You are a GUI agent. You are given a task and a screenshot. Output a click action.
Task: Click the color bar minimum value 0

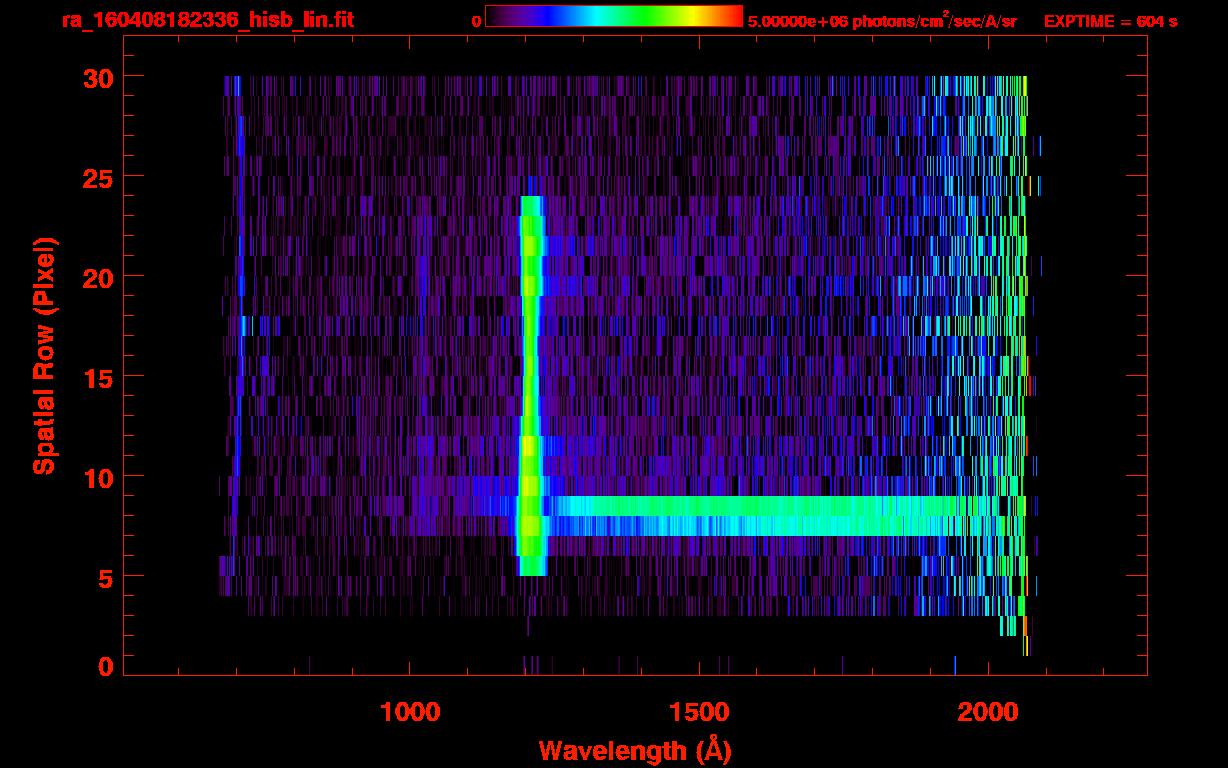pyautogui.click(x=476, y=21)
